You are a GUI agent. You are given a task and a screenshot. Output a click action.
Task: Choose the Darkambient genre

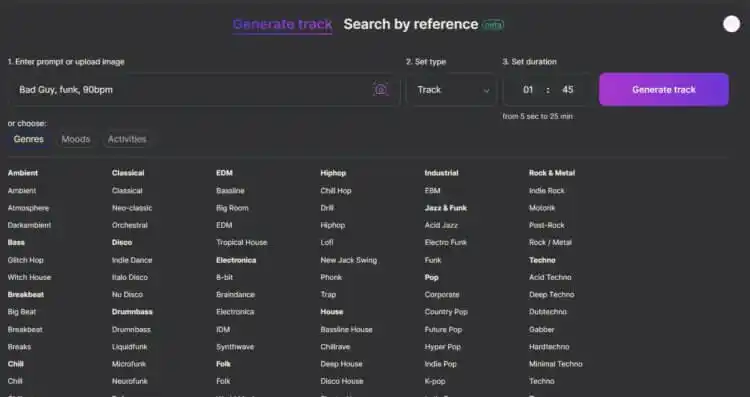[x=29, y=225]
